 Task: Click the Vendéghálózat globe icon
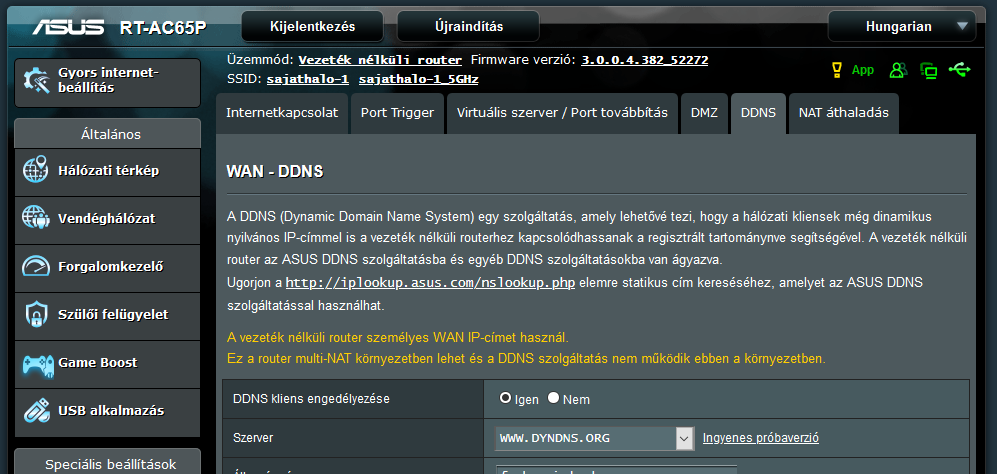(x=36, y=218)
